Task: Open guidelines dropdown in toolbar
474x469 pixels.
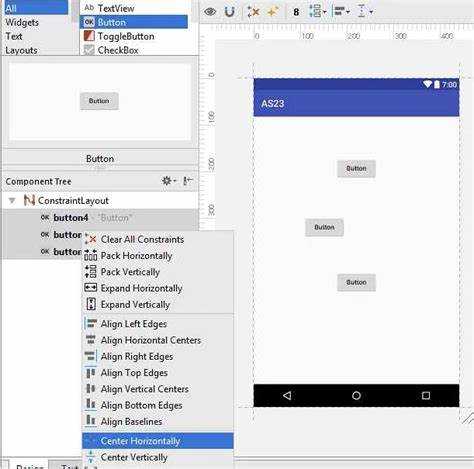Action: click(365, 12)
